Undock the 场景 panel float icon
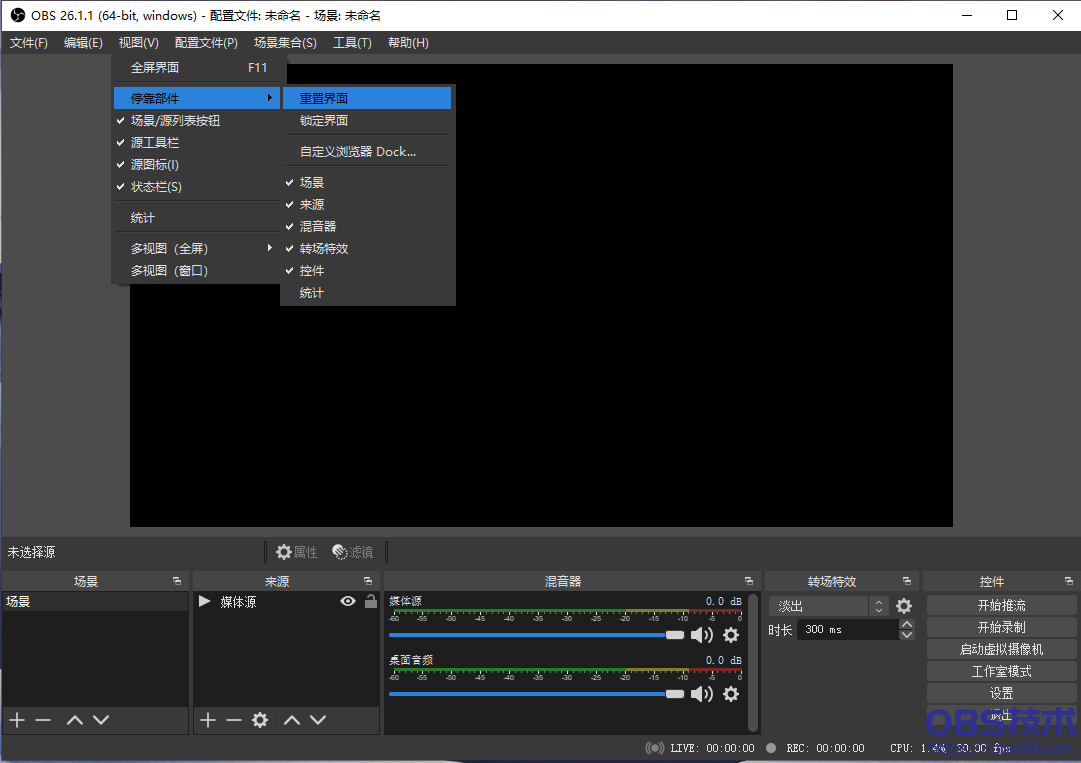The image size is (1081, 763). click(x=176, y=581)
